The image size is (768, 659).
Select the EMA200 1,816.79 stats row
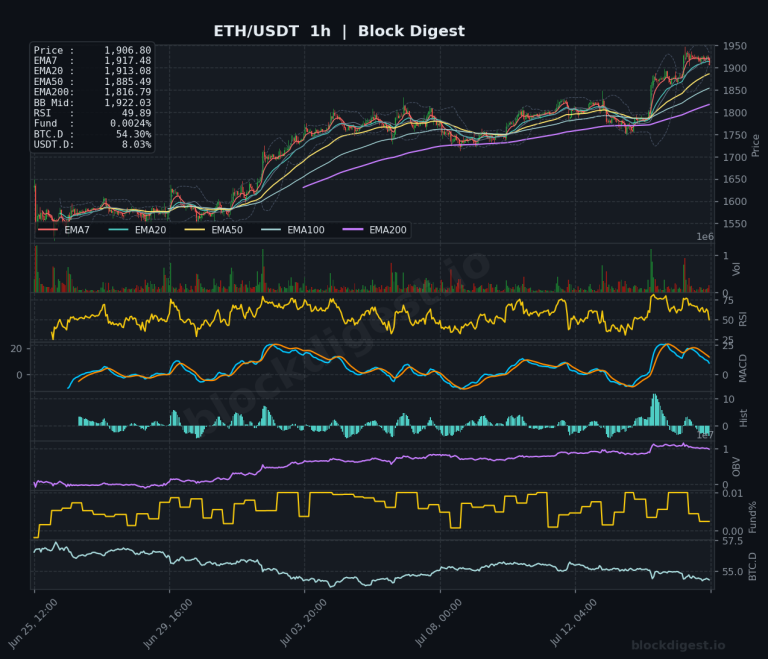pyautogui.click(x=93, y=92)
